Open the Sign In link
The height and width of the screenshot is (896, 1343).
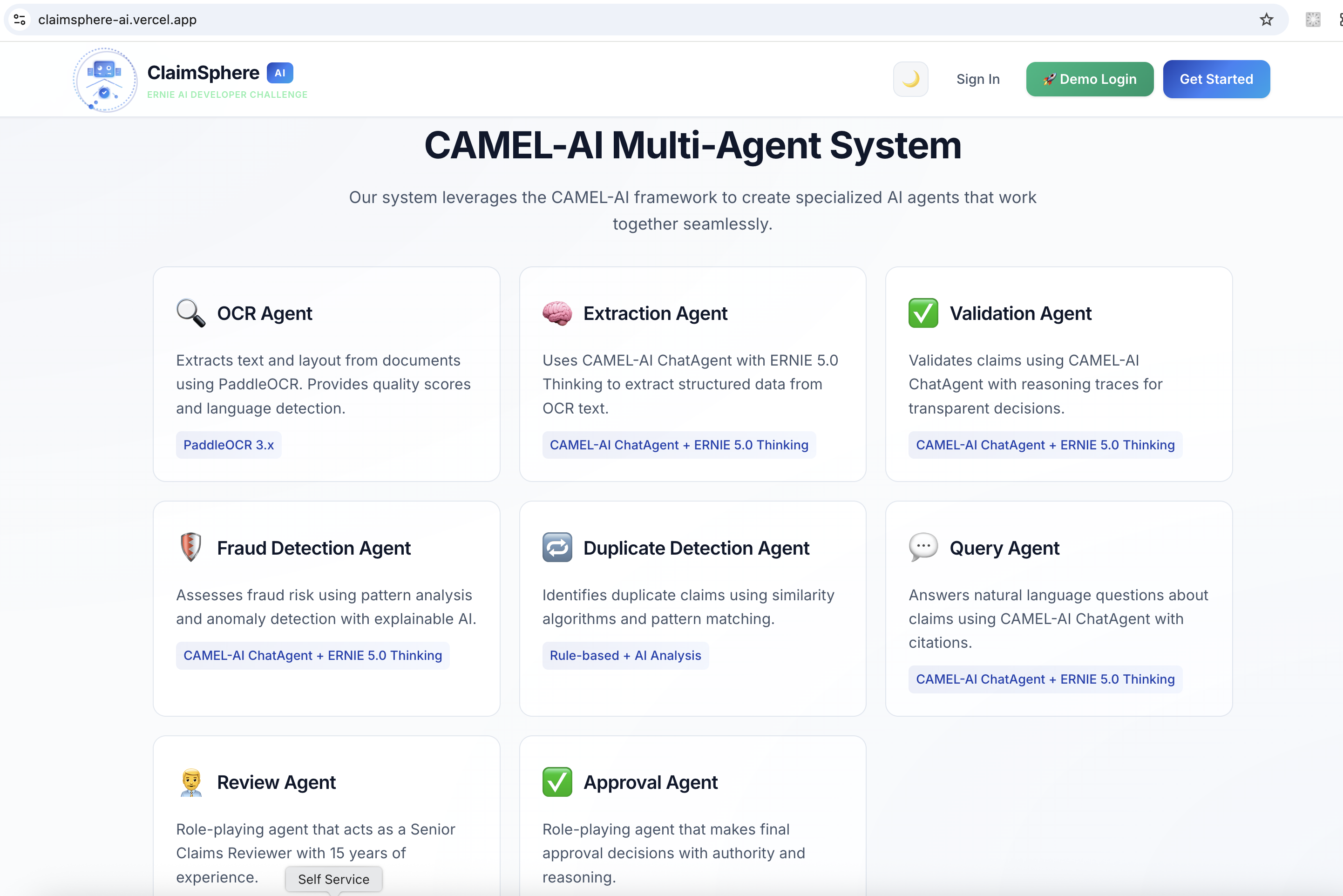pyautogui.click(x=977, y=79)
